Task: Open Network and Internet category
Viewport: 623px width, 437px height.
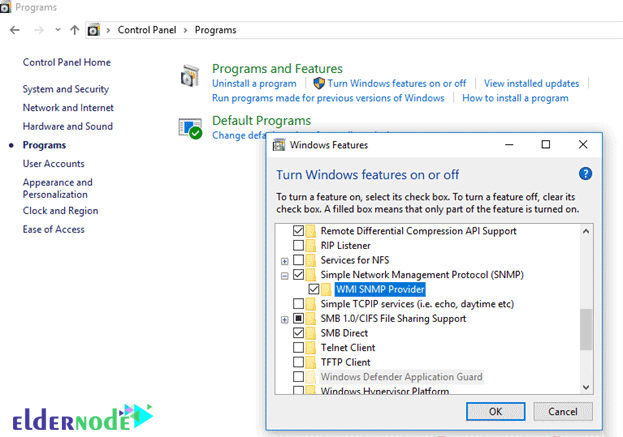Action: tap(68, 108)
